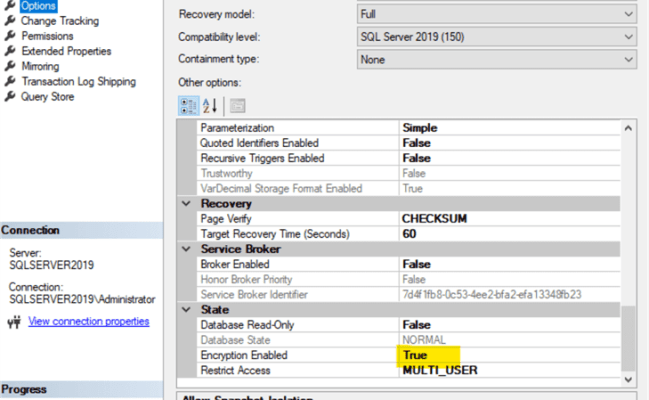Viewport: 649px width, 400px height.
Task: Click the Encryption Enabled True value
Action: click(415, 355)
